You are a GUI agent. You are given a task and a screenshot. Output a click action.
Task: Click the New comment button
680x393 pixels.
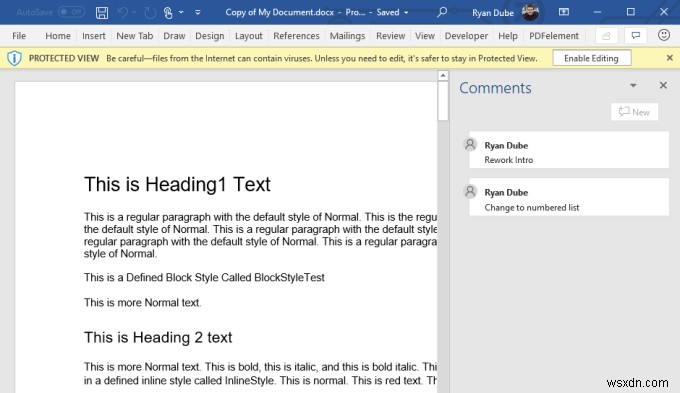[634, 112]
